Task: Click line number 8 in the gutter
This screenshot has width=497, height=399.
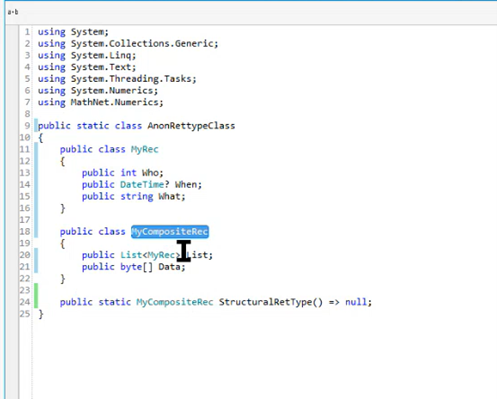Action: click(x=27, y=114)
